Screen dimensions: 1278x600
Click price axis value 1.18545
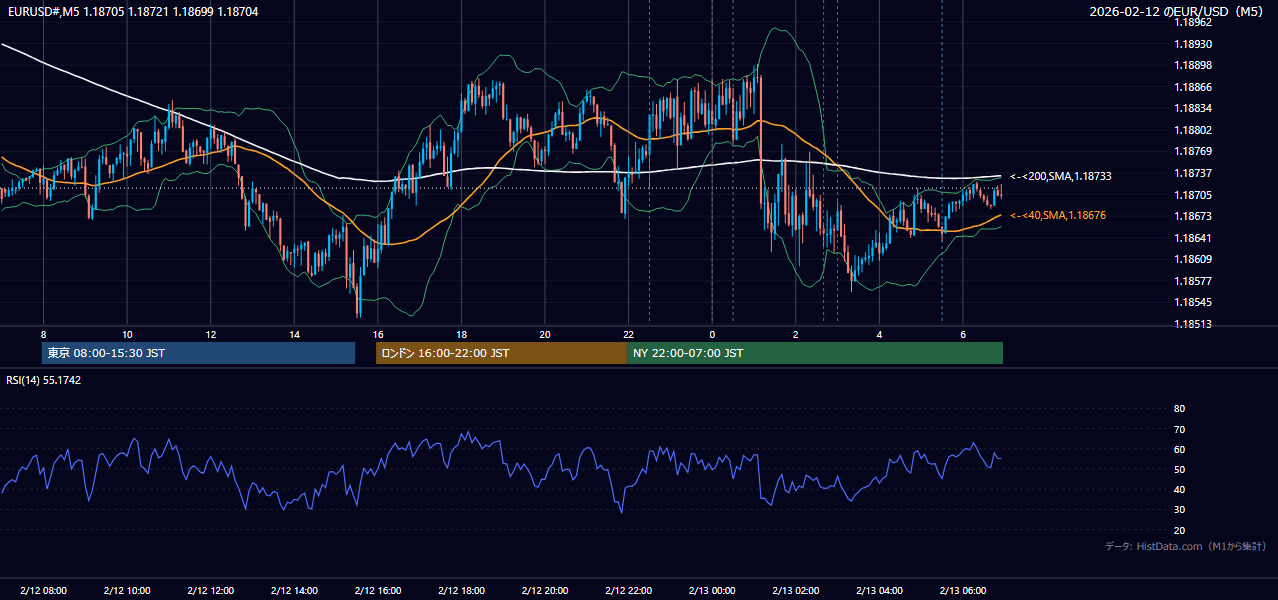pos(1192,302)
